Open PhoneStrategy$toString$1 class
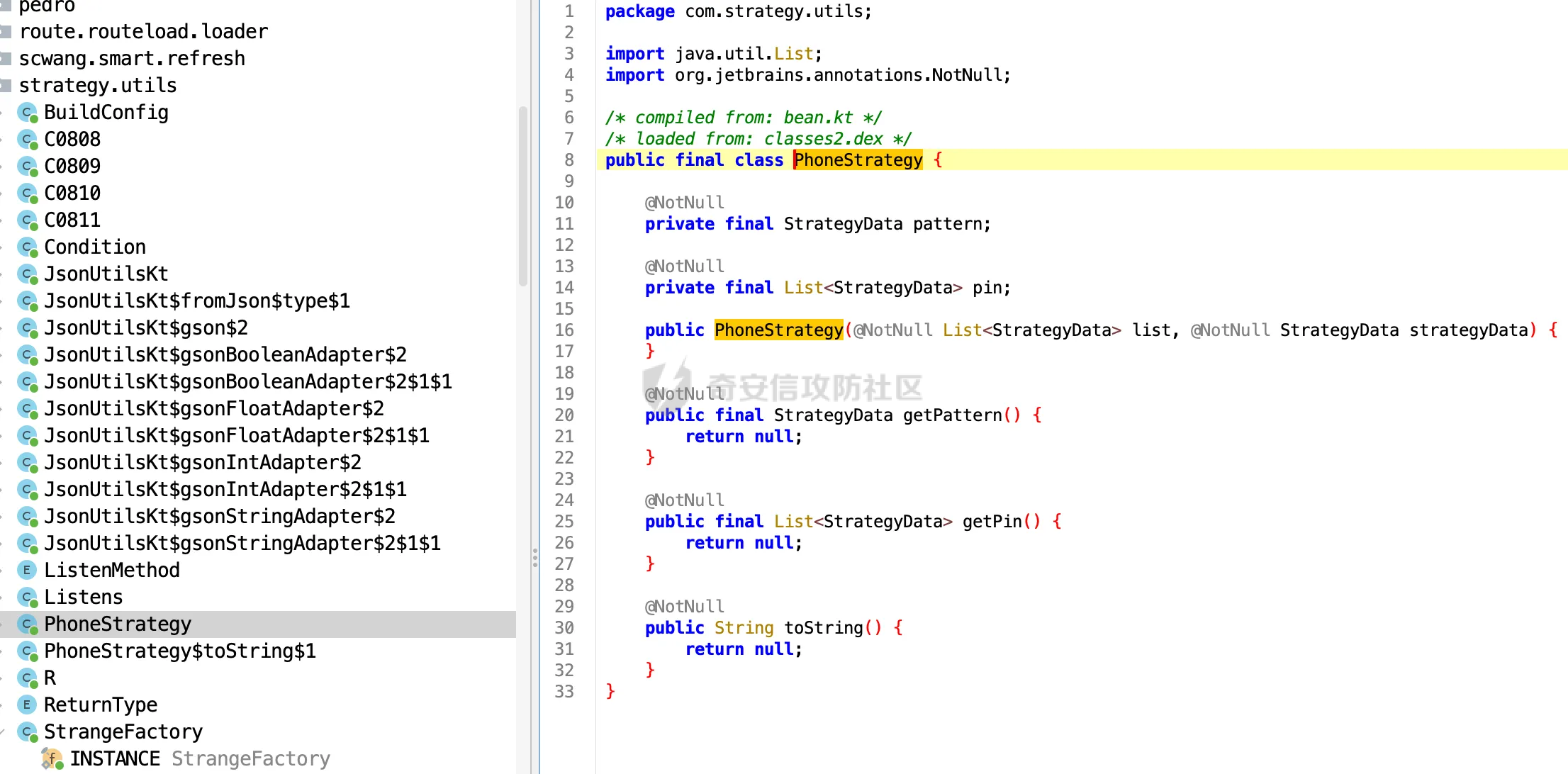The image size is (1568, 774). pyautogui.click(x=180, y=651)
